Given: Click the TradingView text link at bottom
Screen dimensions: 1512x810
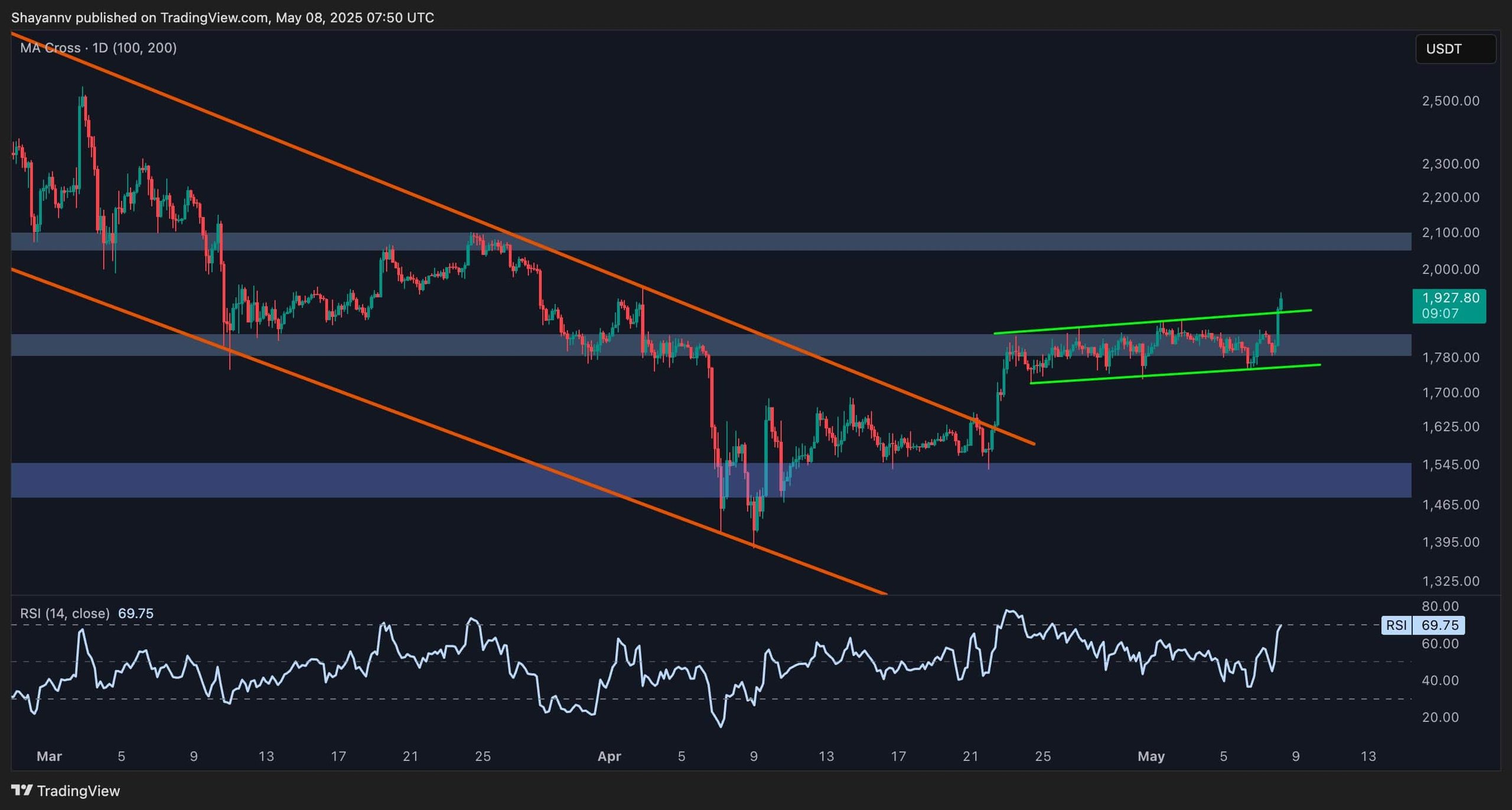Looking at the screenshot, I should (79, 791).
